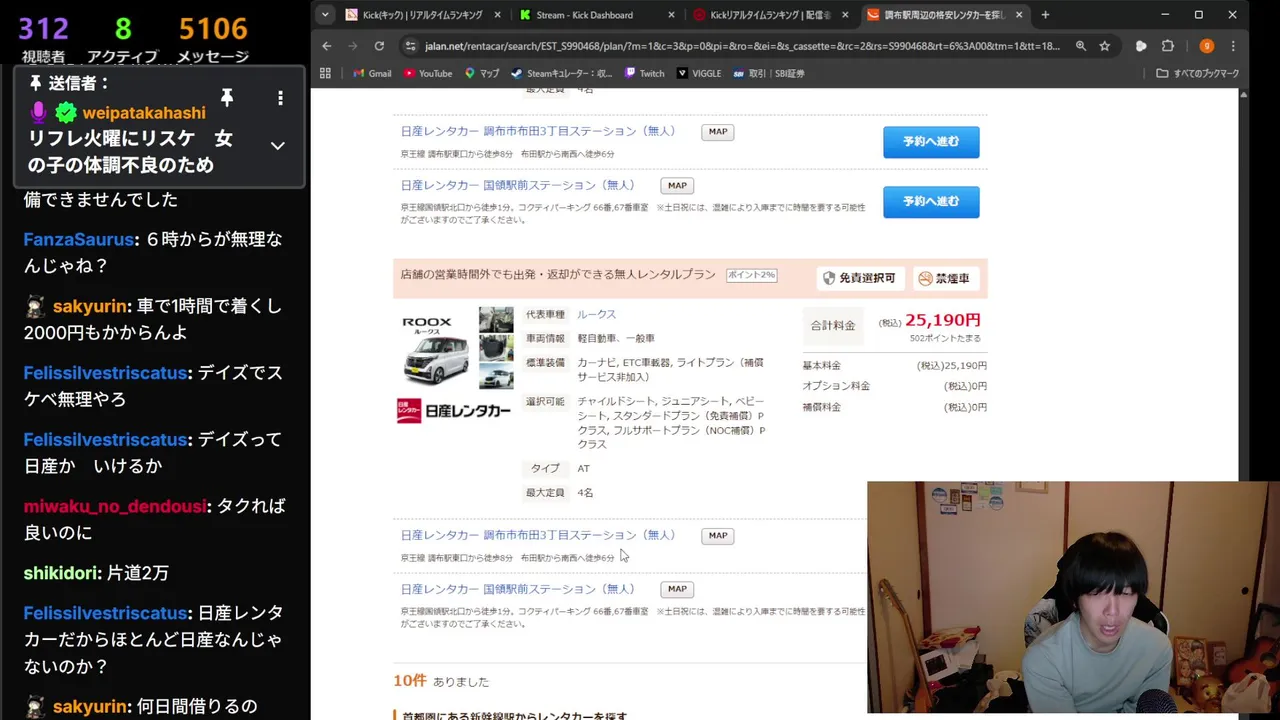Open the upper 日産レンタカー 調布市布田3丁目ステーション link

pyautogui.click(x=539, y=131)
